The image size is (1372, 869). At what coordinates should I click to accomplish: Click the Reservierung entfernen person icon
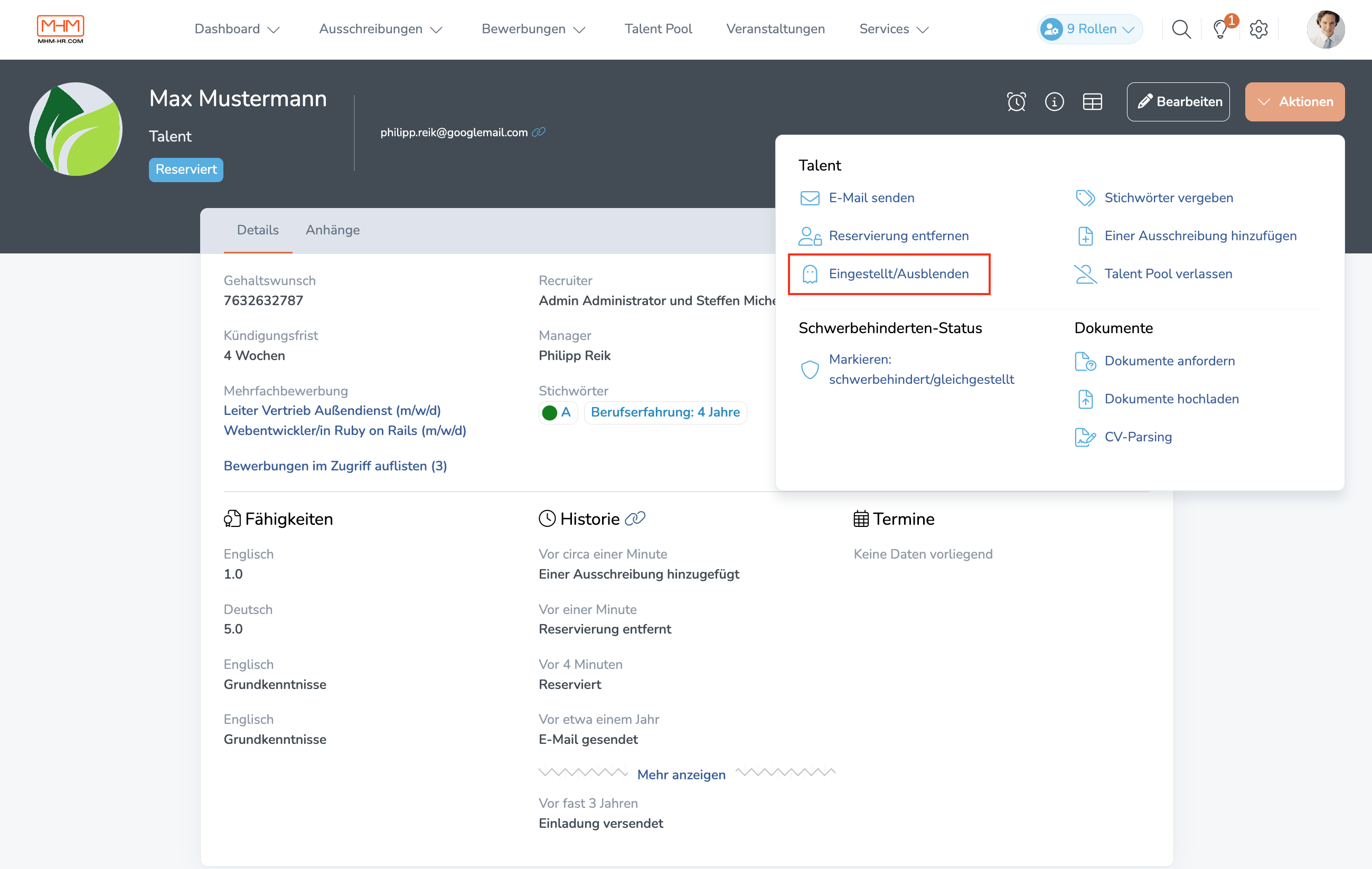(810, 236)
